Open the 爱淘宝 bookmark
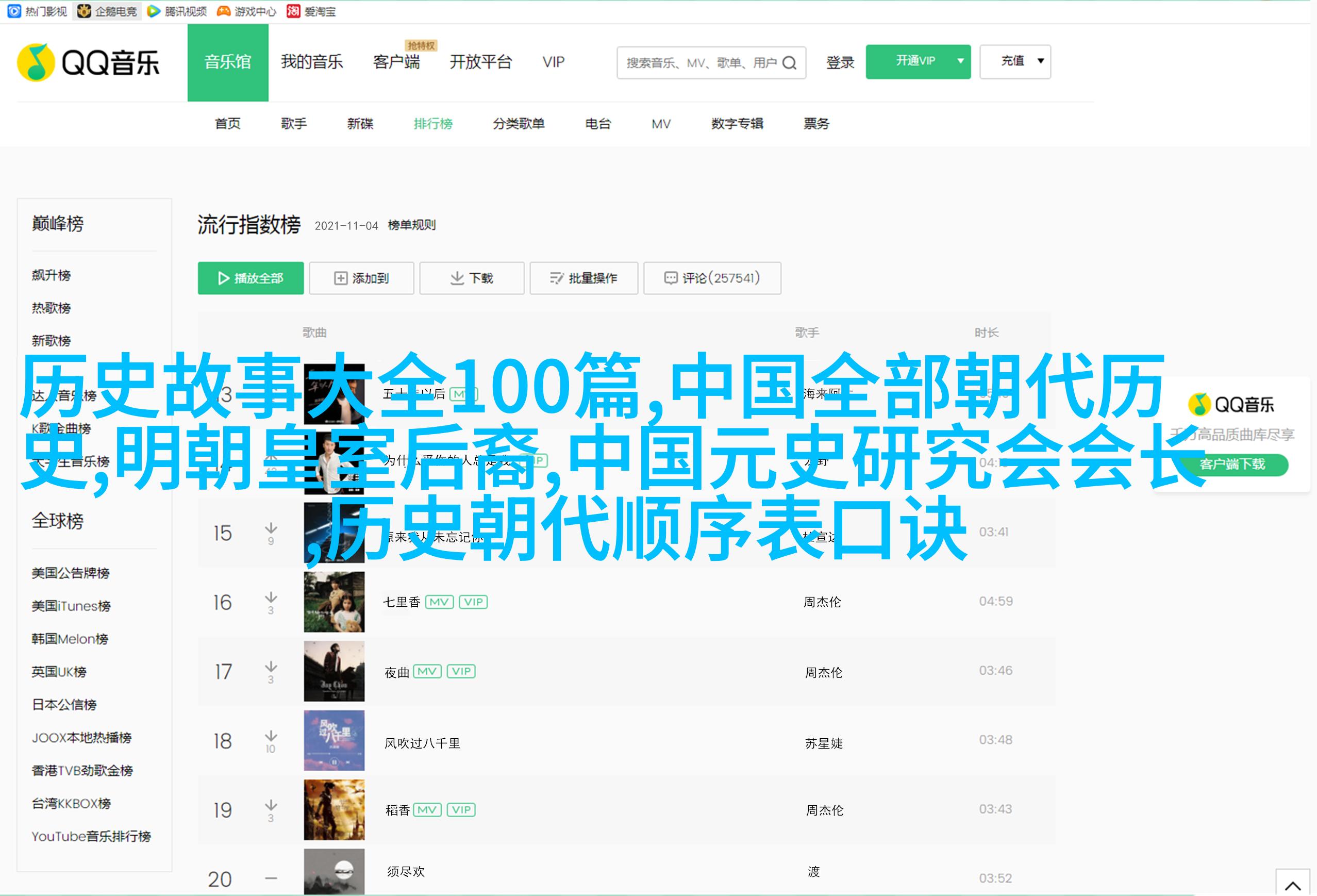The width and height of the screenshot is (1317, 896). [x=311, y=11]
